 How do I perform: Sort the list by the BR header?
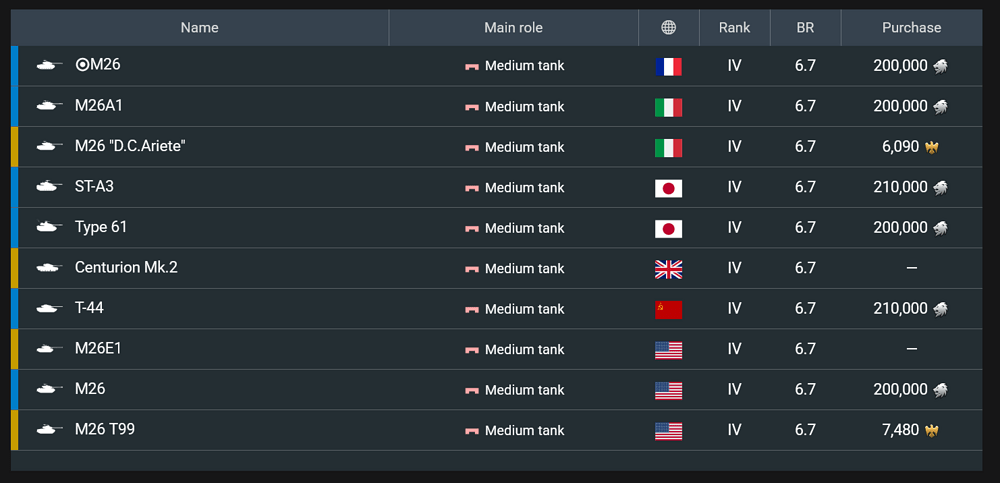pyautogui.click(x=805, y=27)
